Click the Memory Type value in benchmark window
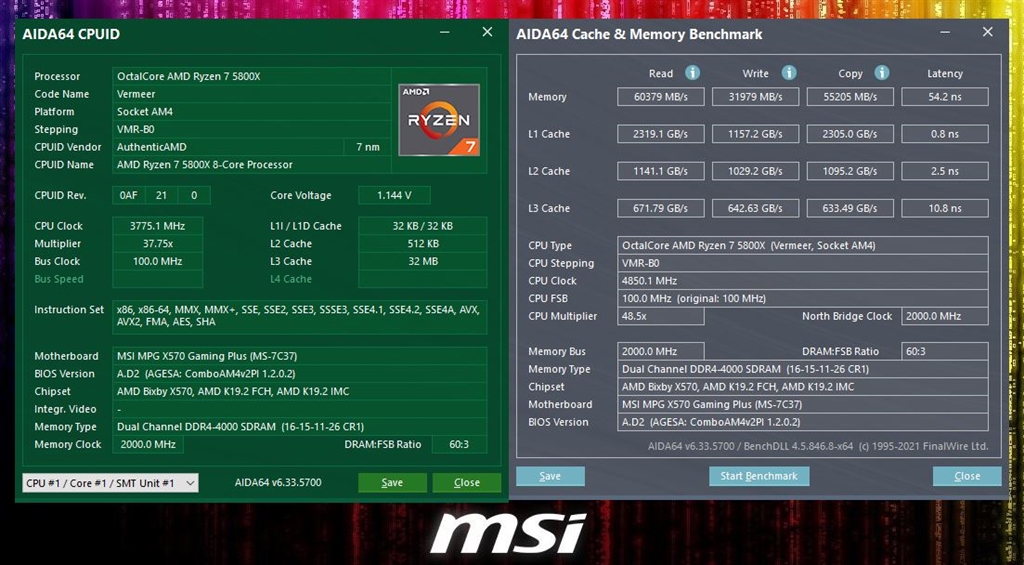This screenshot has height=565, width=1024. [803, 369]
